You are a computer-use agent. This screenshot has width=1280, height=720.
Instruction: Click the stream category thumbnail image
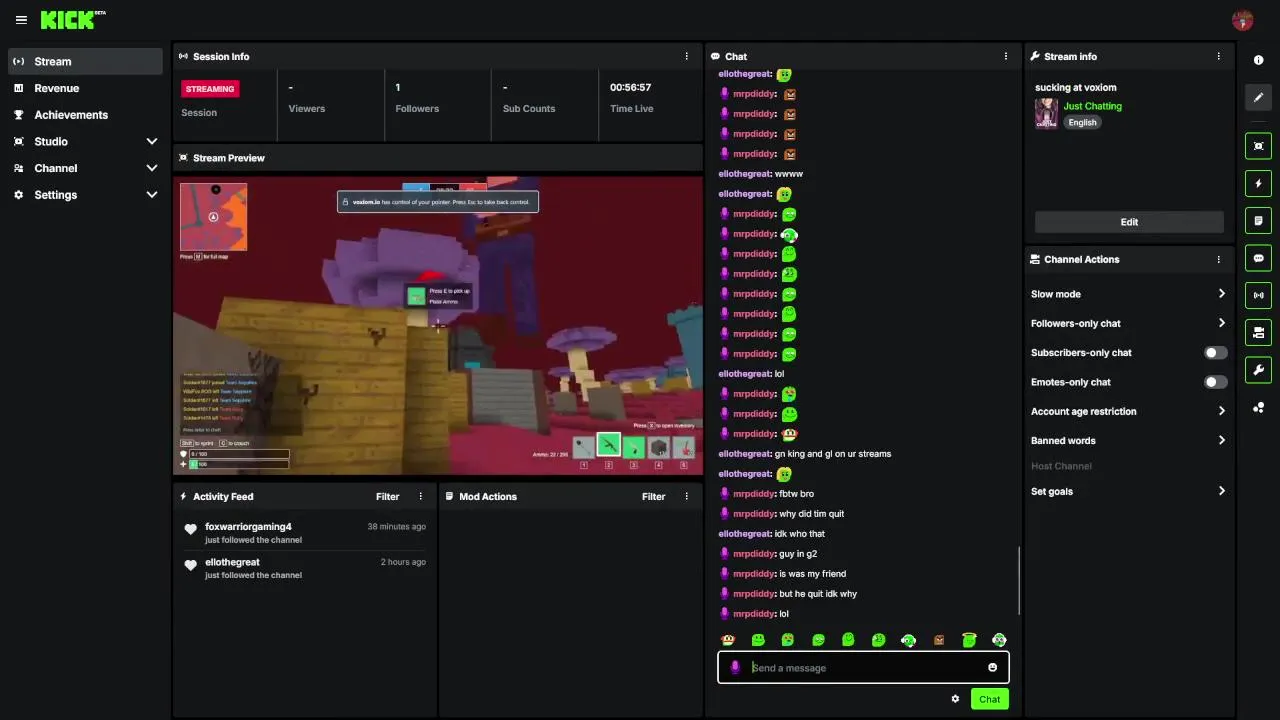click(1046, 113)
